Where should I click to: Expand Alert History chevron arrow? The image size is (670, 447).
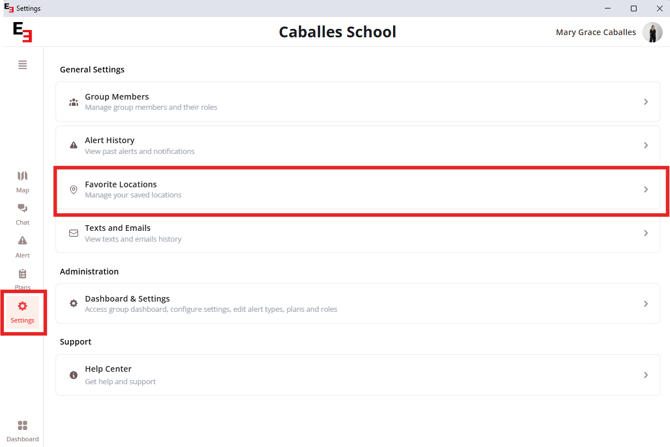[646, 145]
